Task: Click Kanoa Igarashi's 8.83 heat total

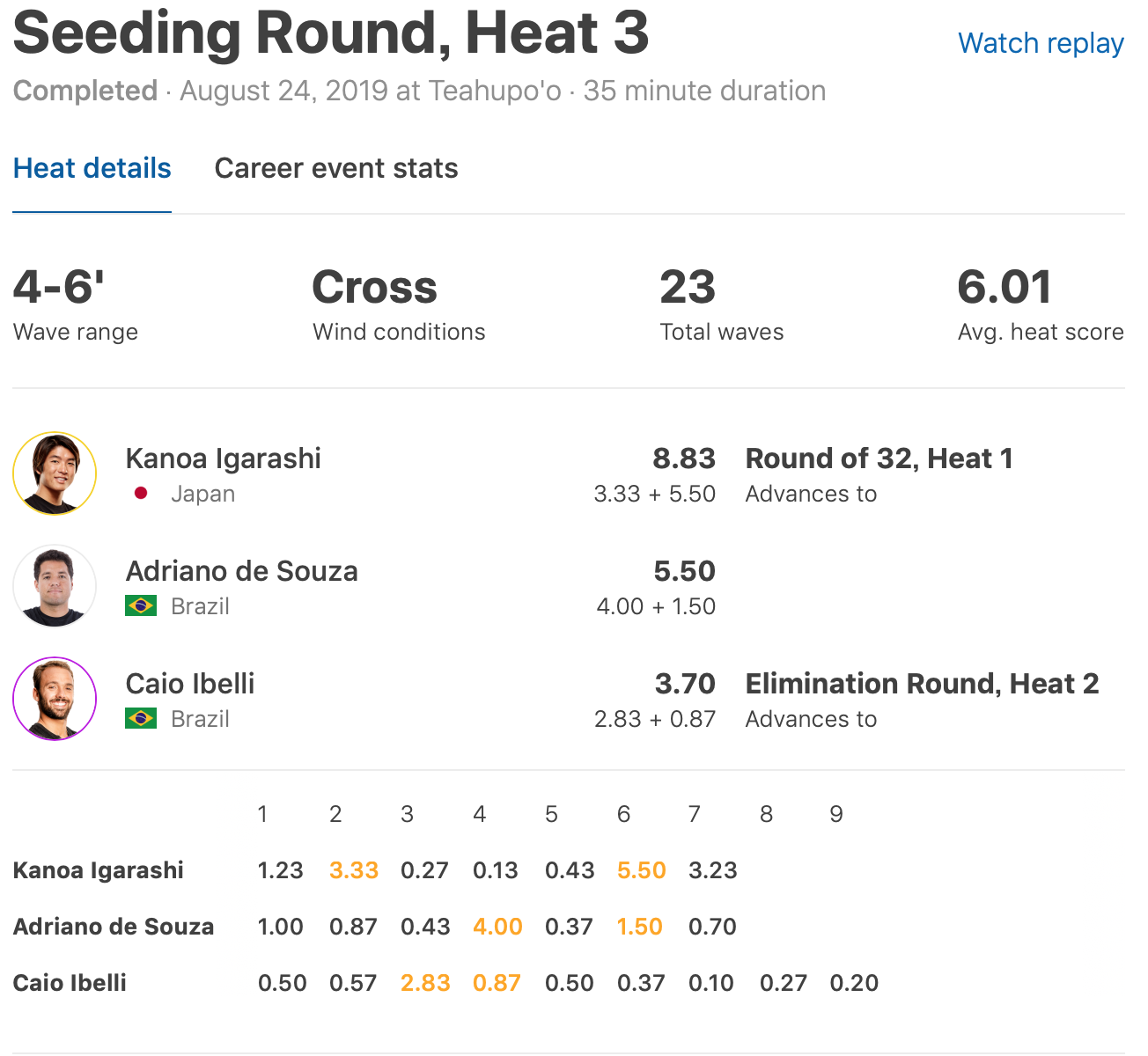Action: pos(684,458)
